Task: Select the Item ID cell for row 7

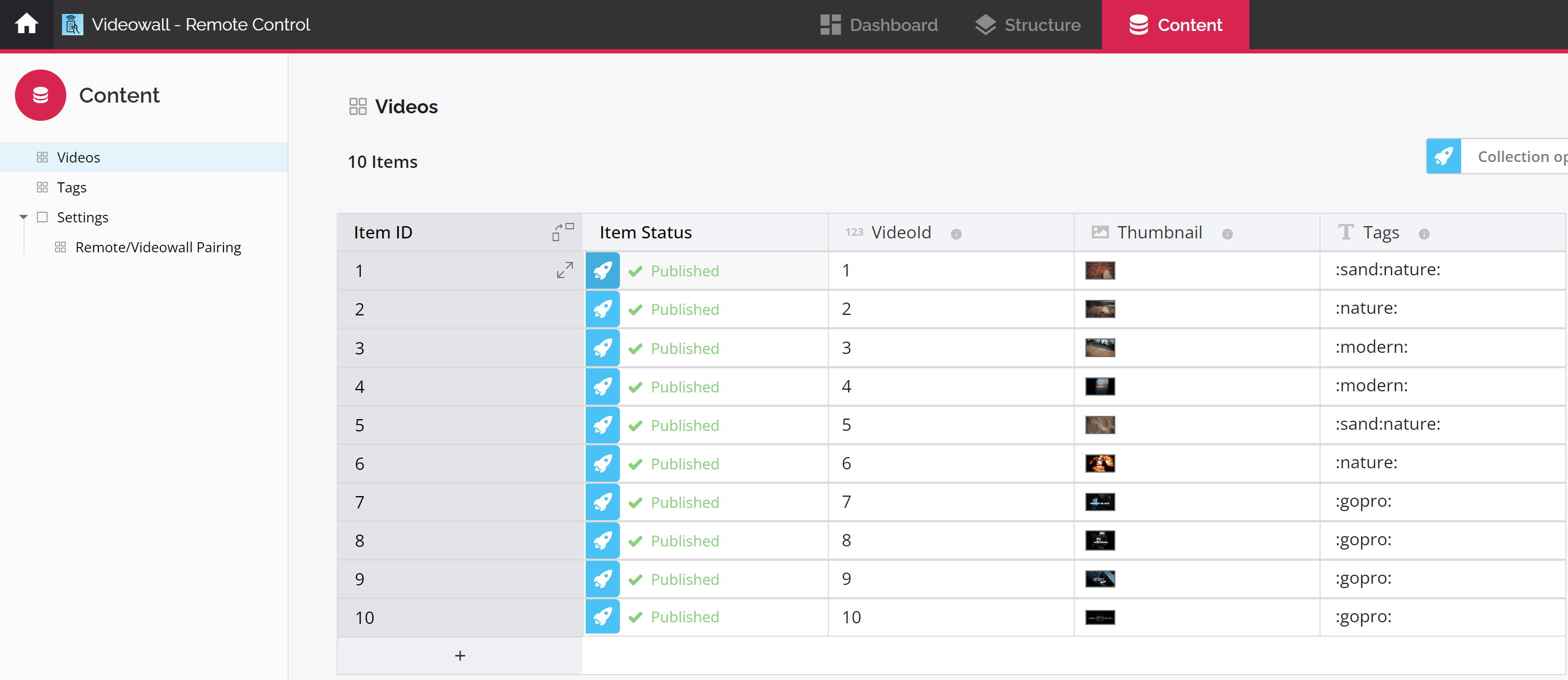Action: (x=460, y=502)
